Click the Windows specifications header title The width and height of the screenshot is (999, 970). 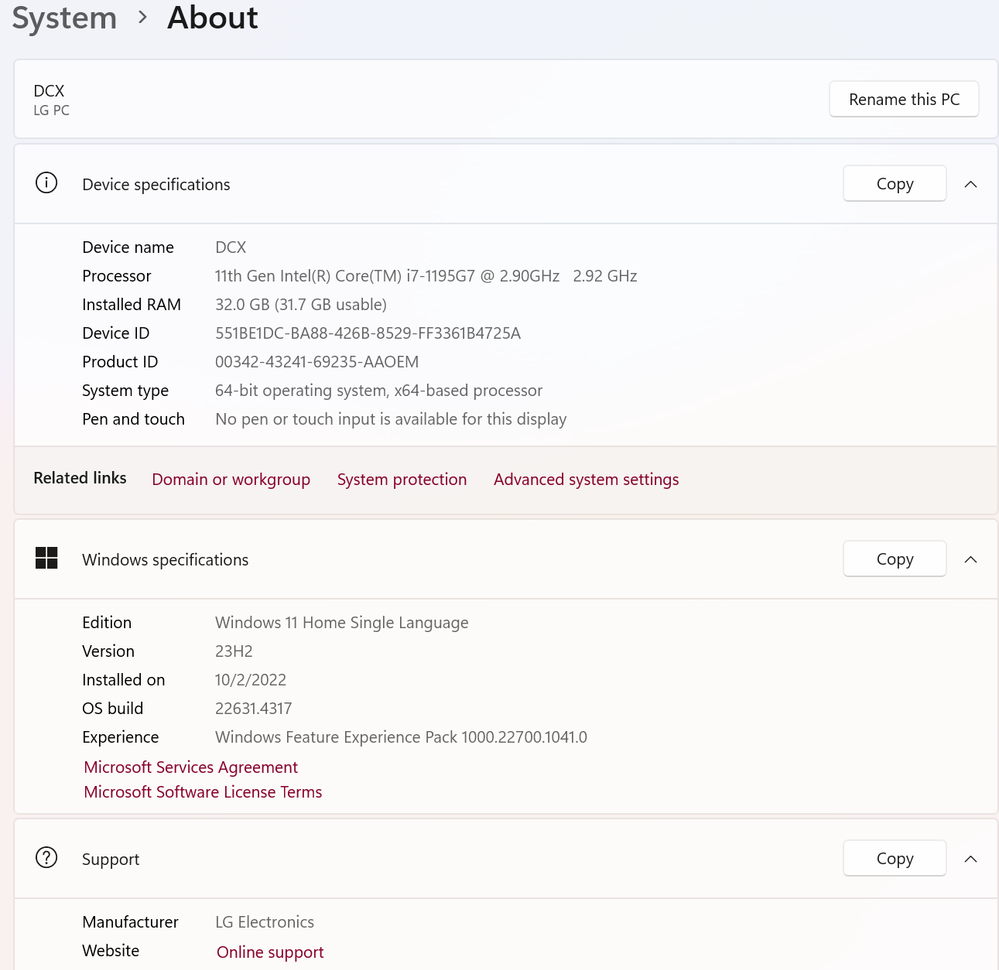165,560
